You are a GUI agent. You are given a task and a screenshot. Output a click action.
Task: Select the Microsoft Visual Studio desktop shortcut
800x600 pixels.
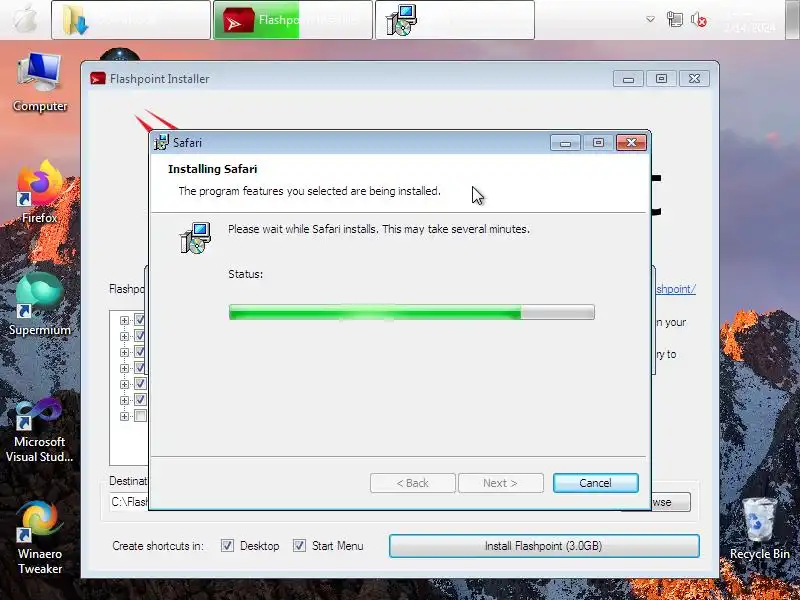coord(40,430)
